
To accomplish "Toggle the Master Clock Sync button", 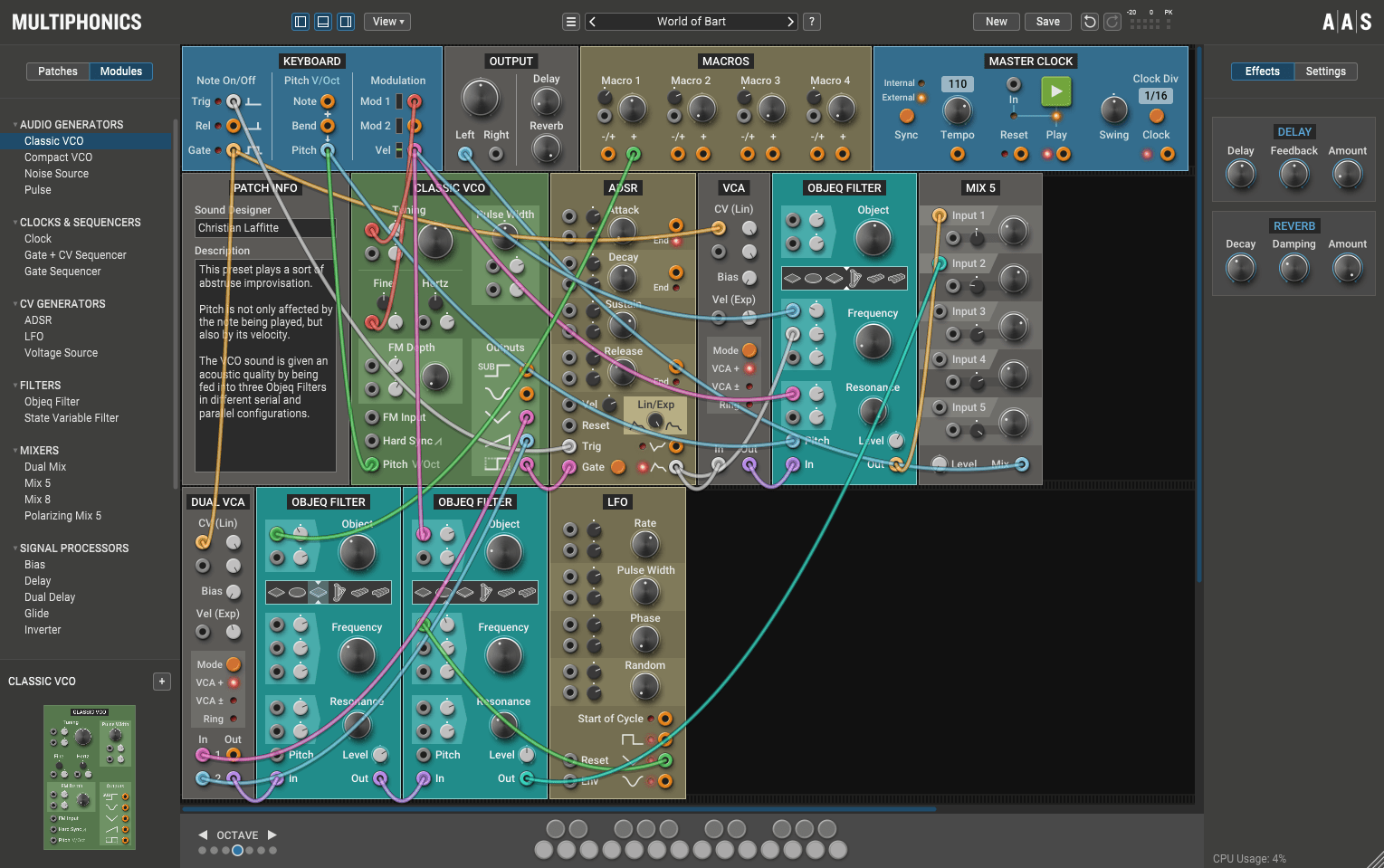I will click(x=906, y=116).
